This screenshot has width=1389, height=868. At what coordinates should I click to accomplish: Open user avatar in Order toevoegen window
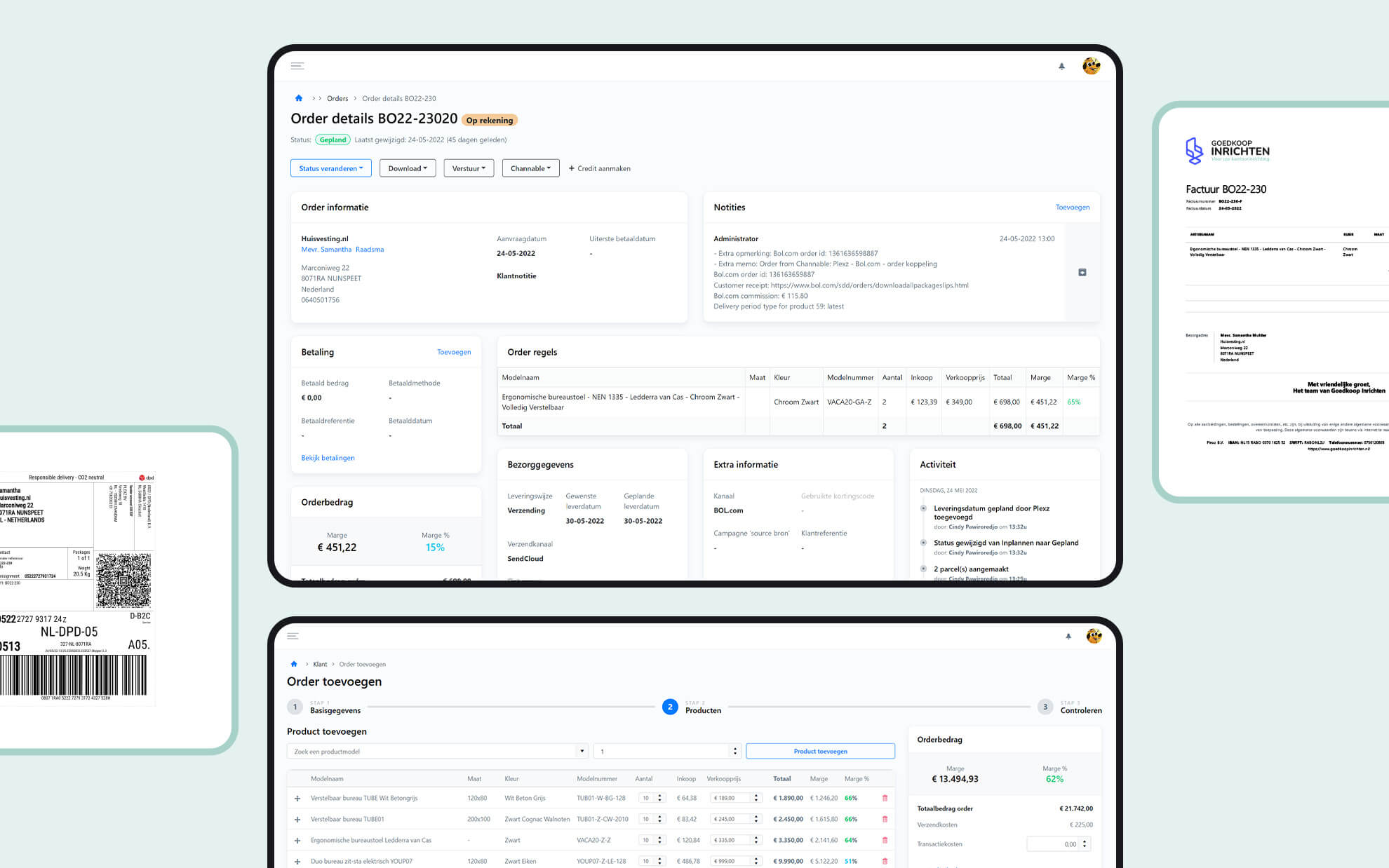pyautogui.click(x=1094, y=636)
